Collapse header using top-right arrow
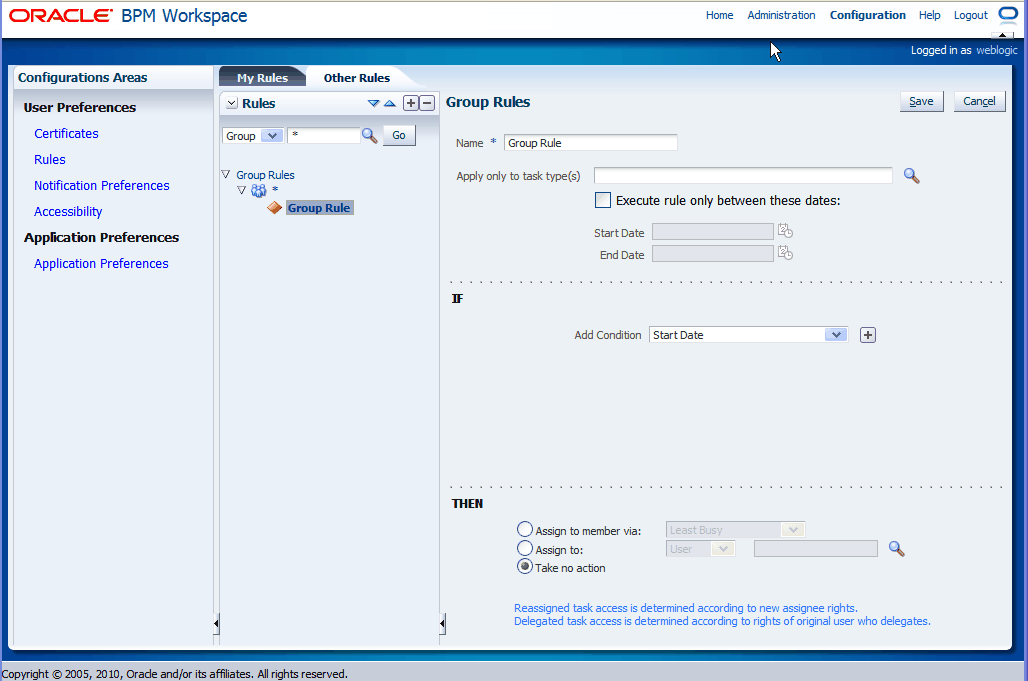Screen dimensions: 1028x681 [1002, 35]
